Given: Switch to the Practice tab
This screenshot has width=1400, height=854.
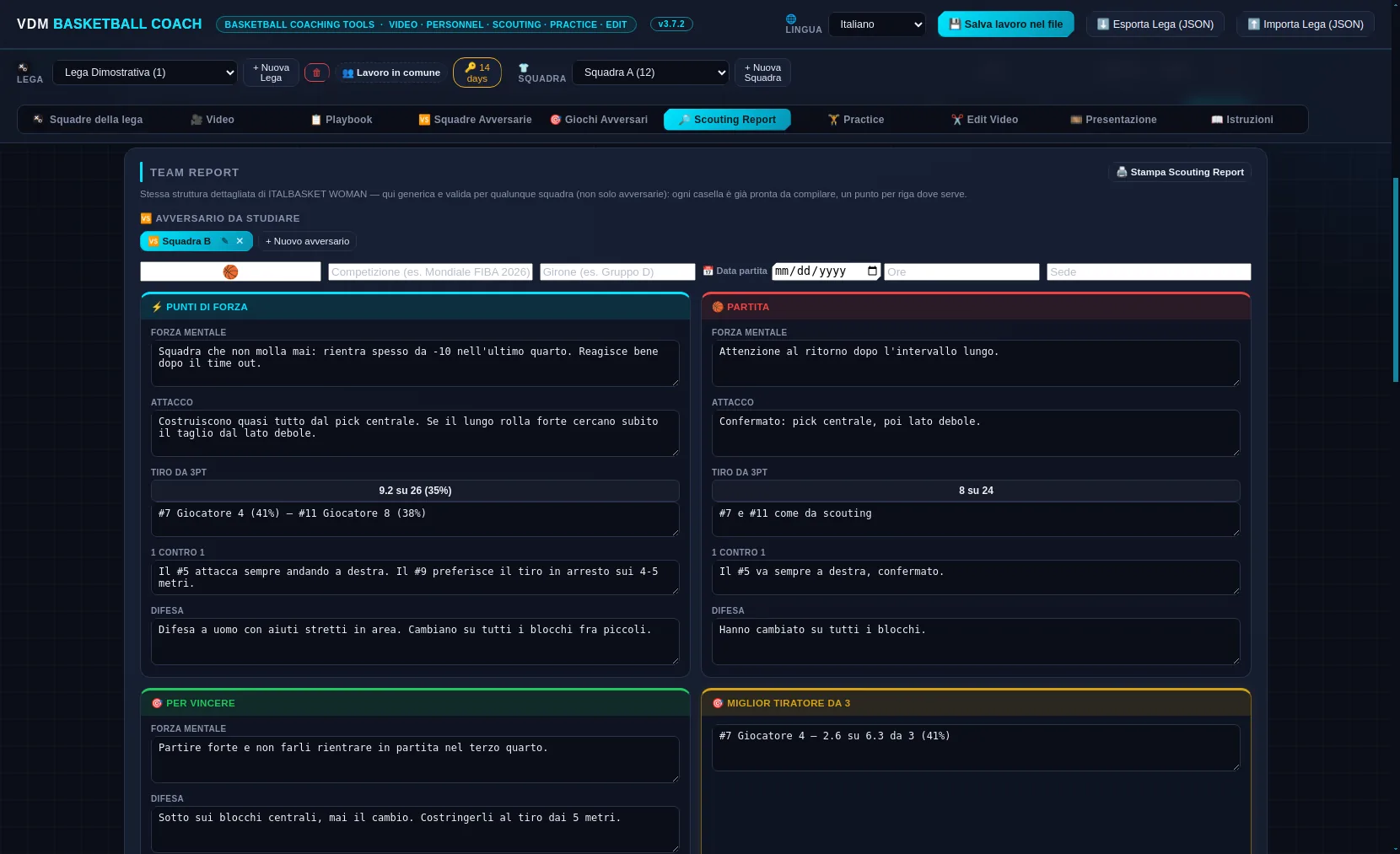Looking at the screenshot, I should point(856,120).
